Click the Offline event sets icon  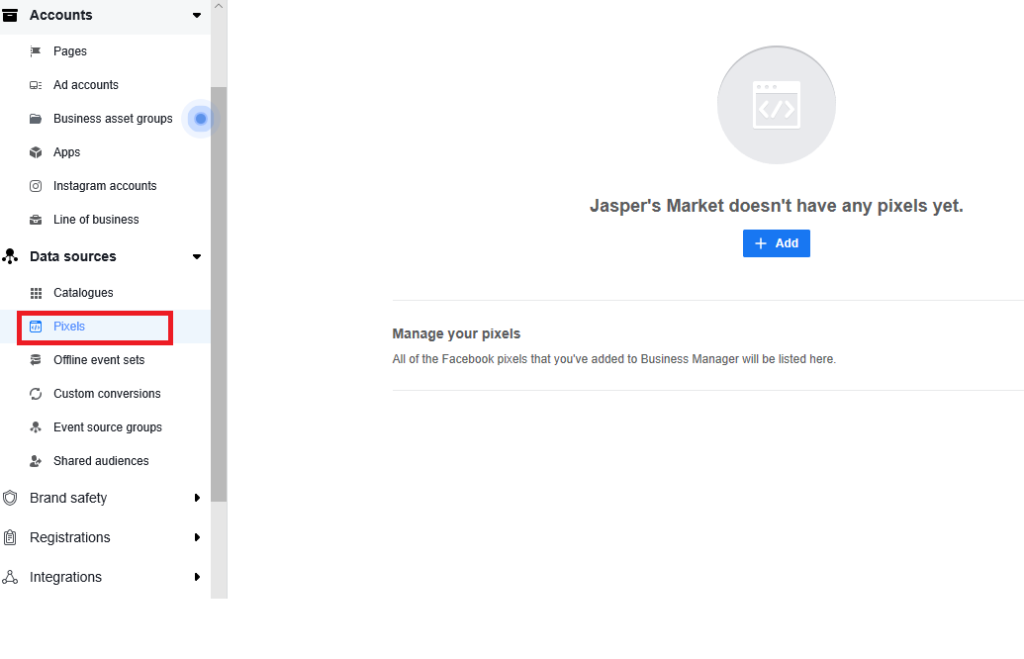click(36, 360)
